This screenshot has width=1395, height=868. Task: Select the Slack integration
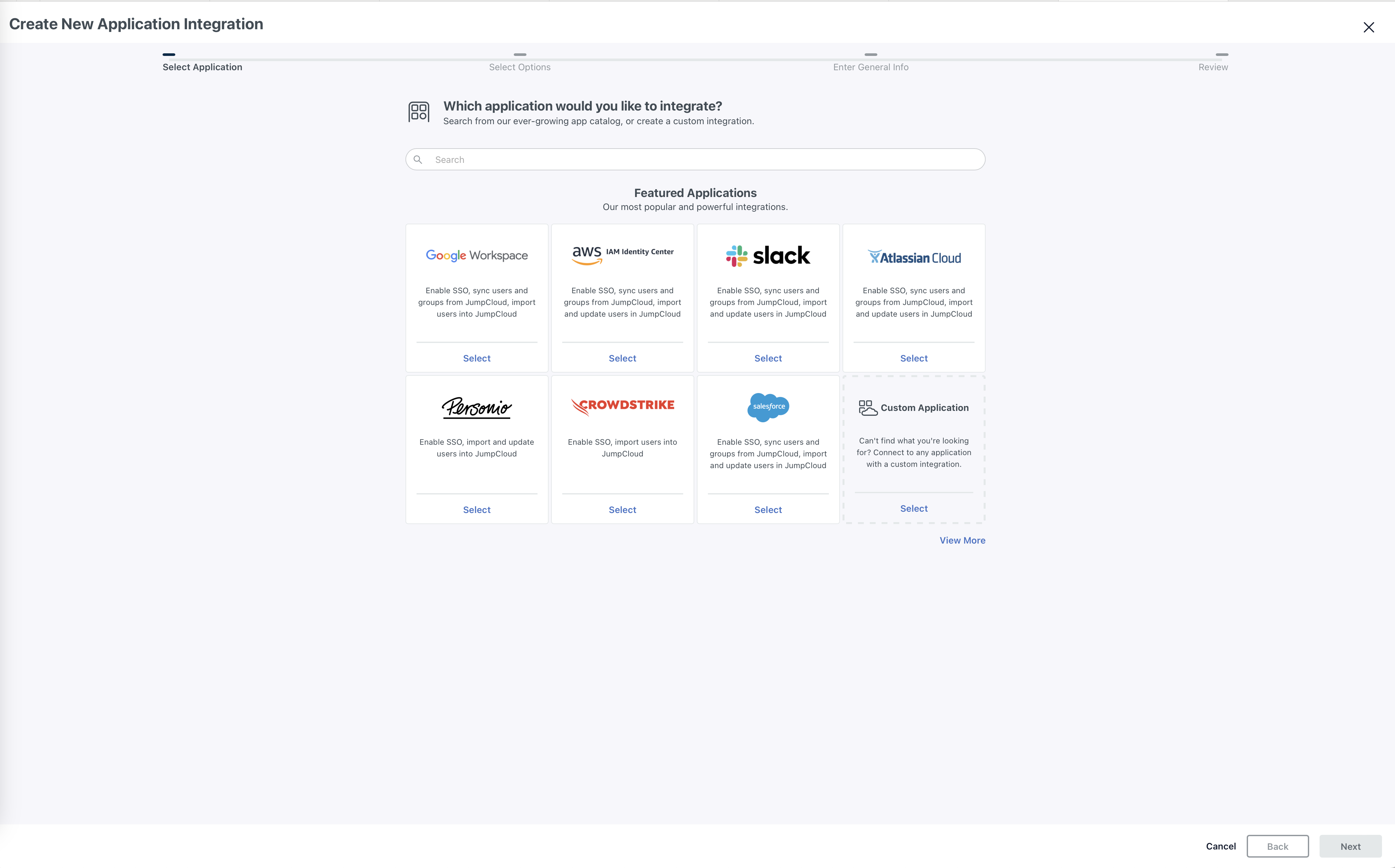[x=768, y=358]
